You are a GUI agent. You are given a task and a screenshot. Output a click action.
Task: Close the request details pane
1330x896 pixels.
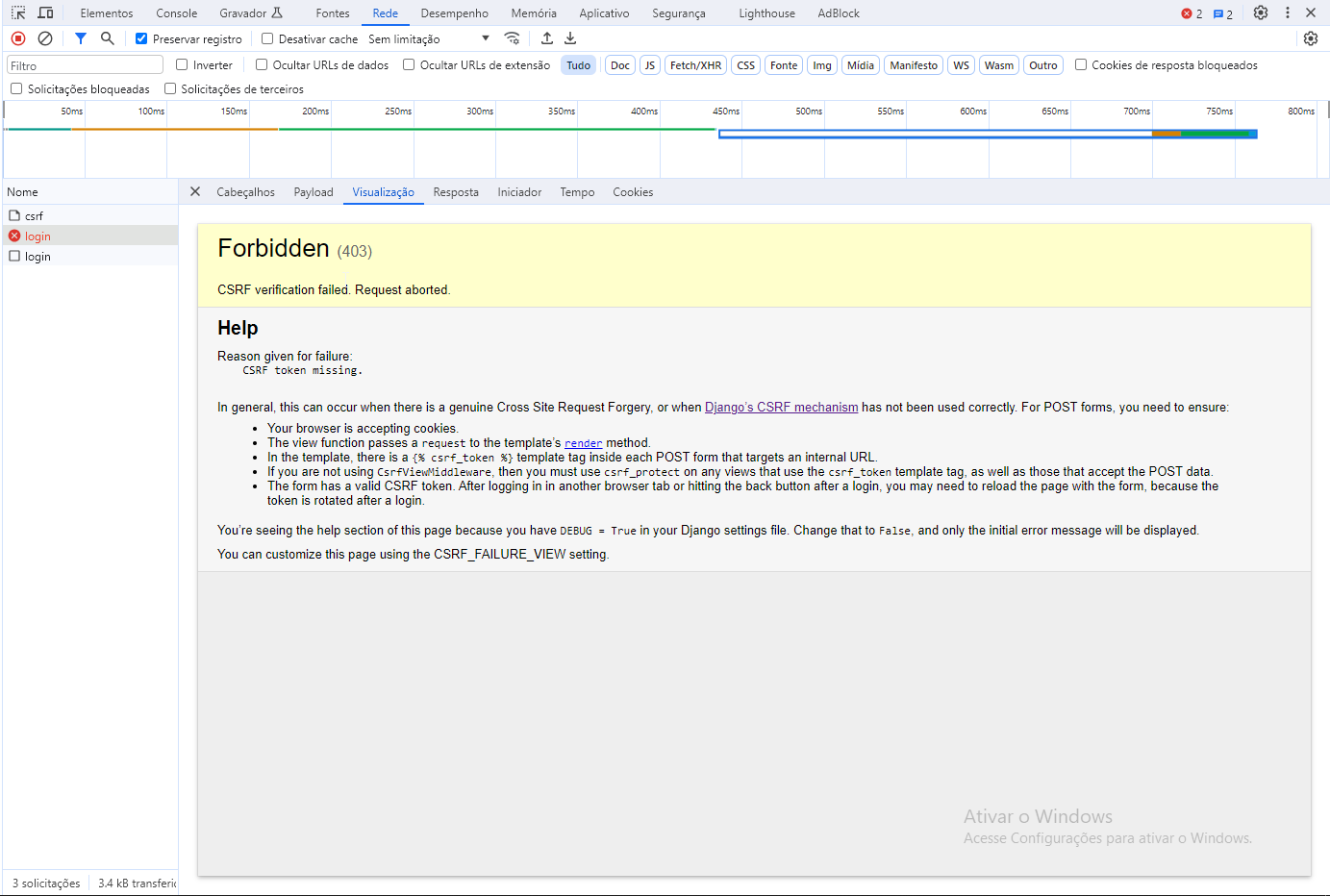pos(195,191)
